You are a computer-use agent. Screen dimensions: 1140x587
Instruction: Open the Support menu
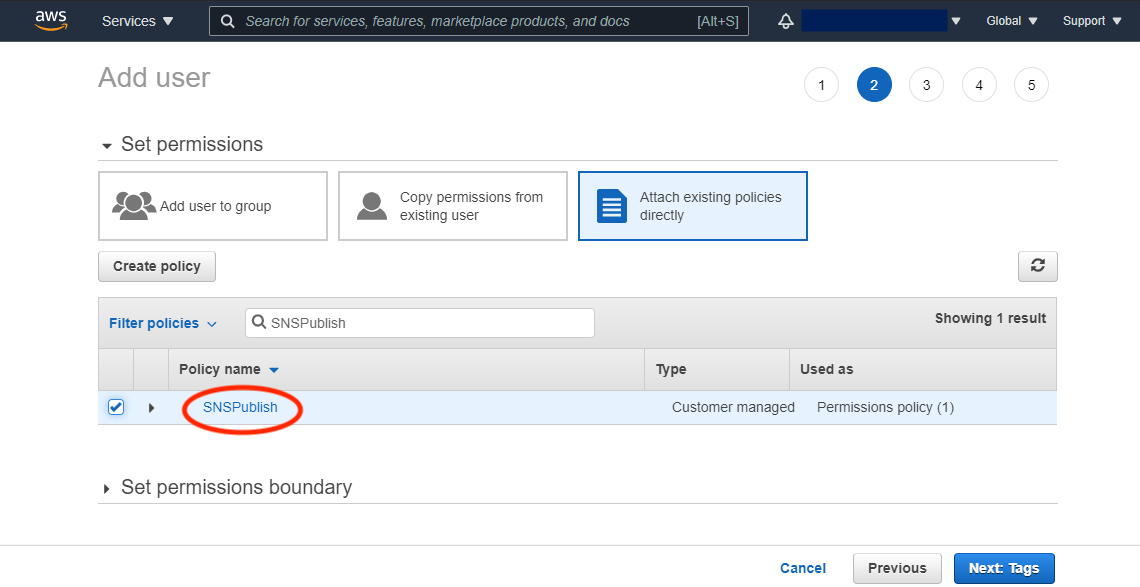point(1090,20)
